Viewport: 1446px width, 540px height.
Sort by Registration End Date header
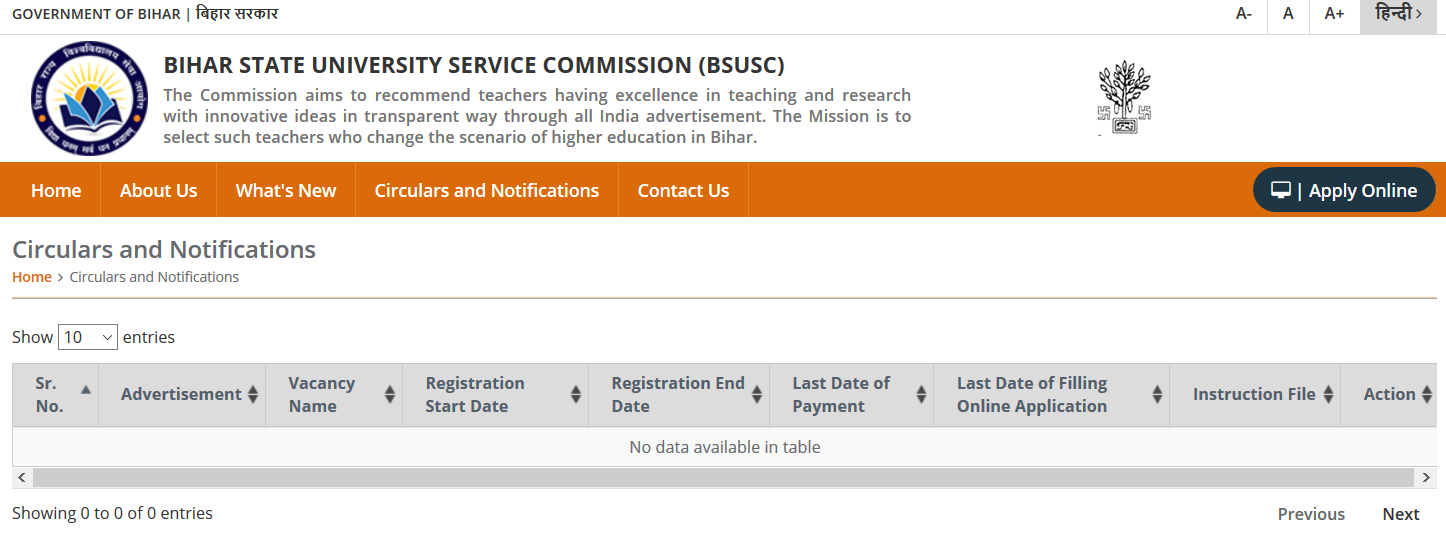(x=677, y=395)
